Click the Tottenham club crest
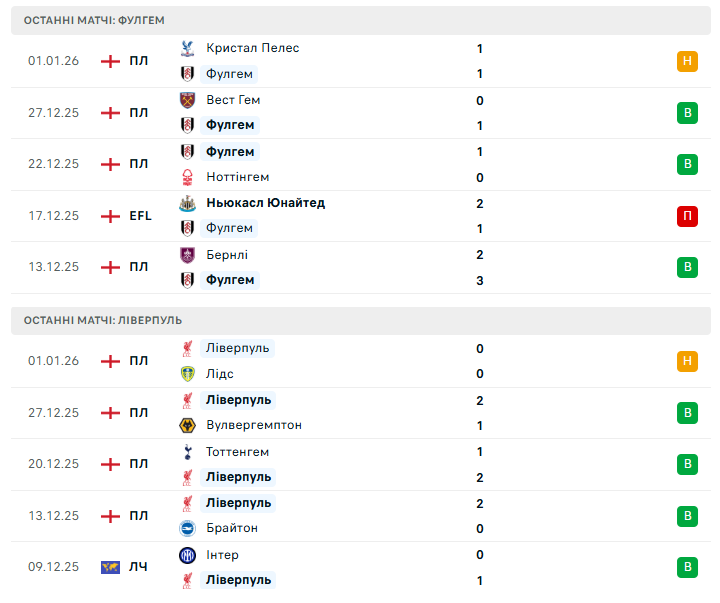 pyautogui.click(x=186, y=452)
